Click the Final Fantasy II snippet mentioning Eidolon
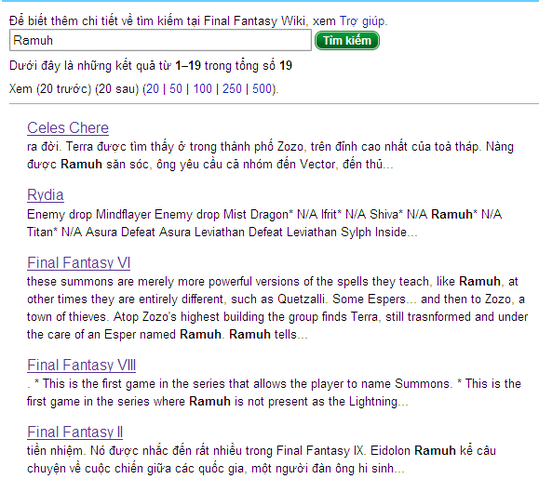The height and width of the screenshot is (479, 539). click(262, 459)
